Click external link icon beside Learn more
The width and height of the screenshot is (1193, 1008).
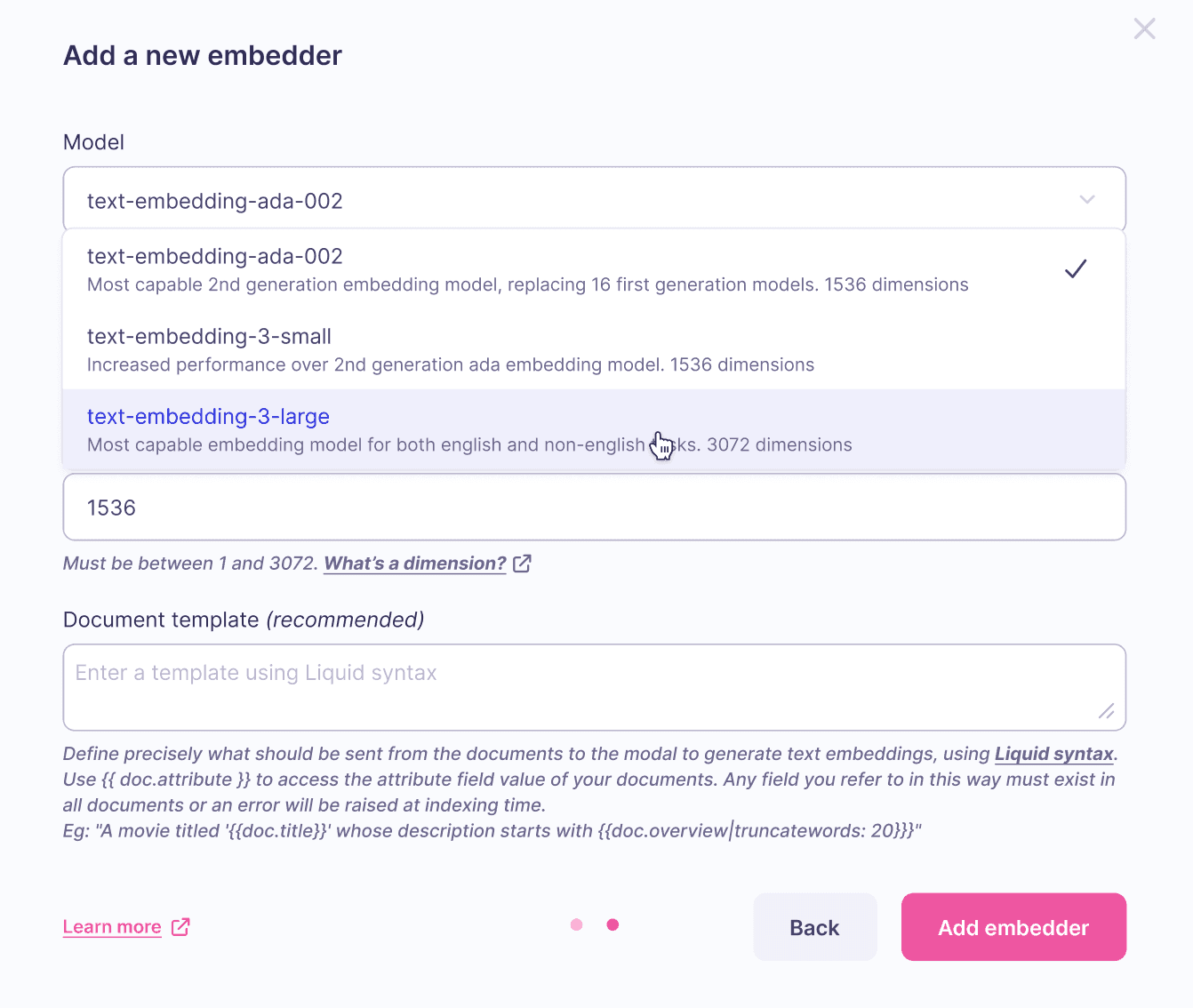click(180, 926)
